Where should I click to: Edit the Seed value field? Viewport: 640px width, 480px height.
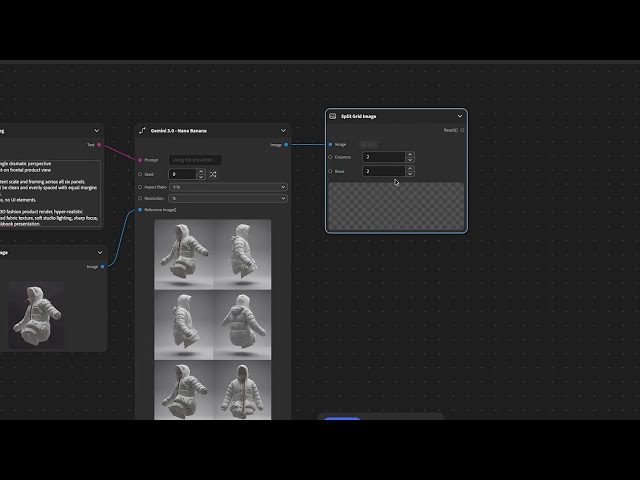[x=182, y=174]
